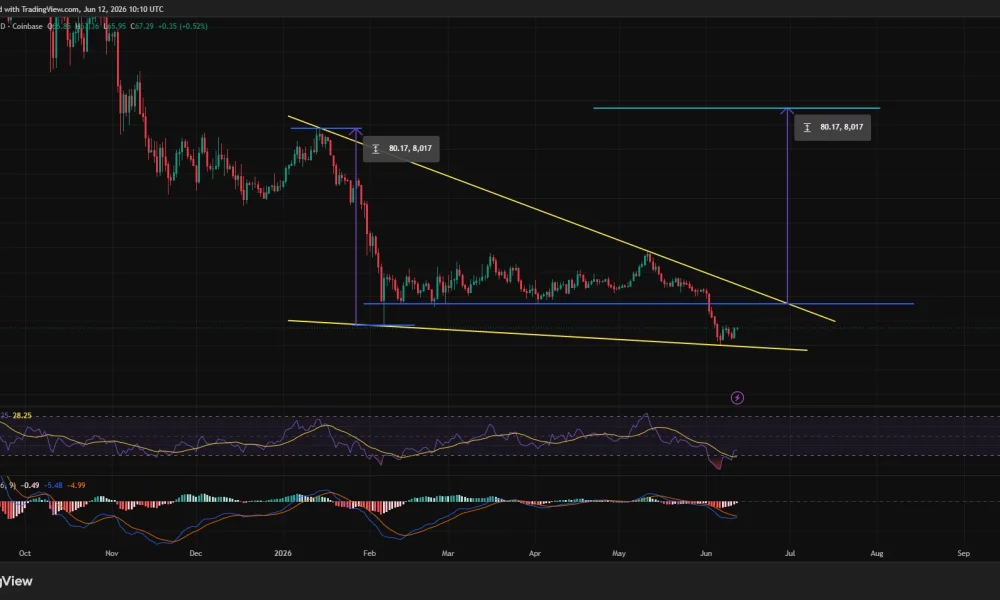Click the "Feb" time axis label
Image resolution: width=1000 pixels, height=600 pixels.
point(369,553)
